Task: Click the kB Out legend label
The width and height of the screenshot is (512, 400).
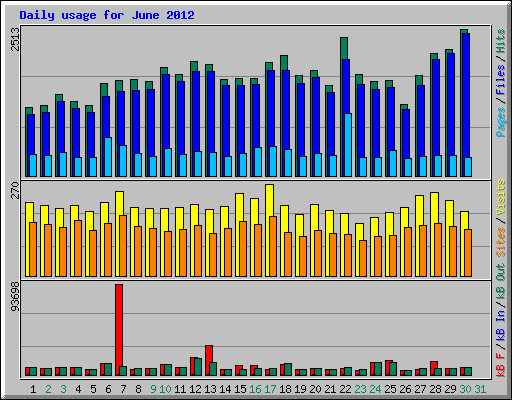Action: tap(500, 282)
